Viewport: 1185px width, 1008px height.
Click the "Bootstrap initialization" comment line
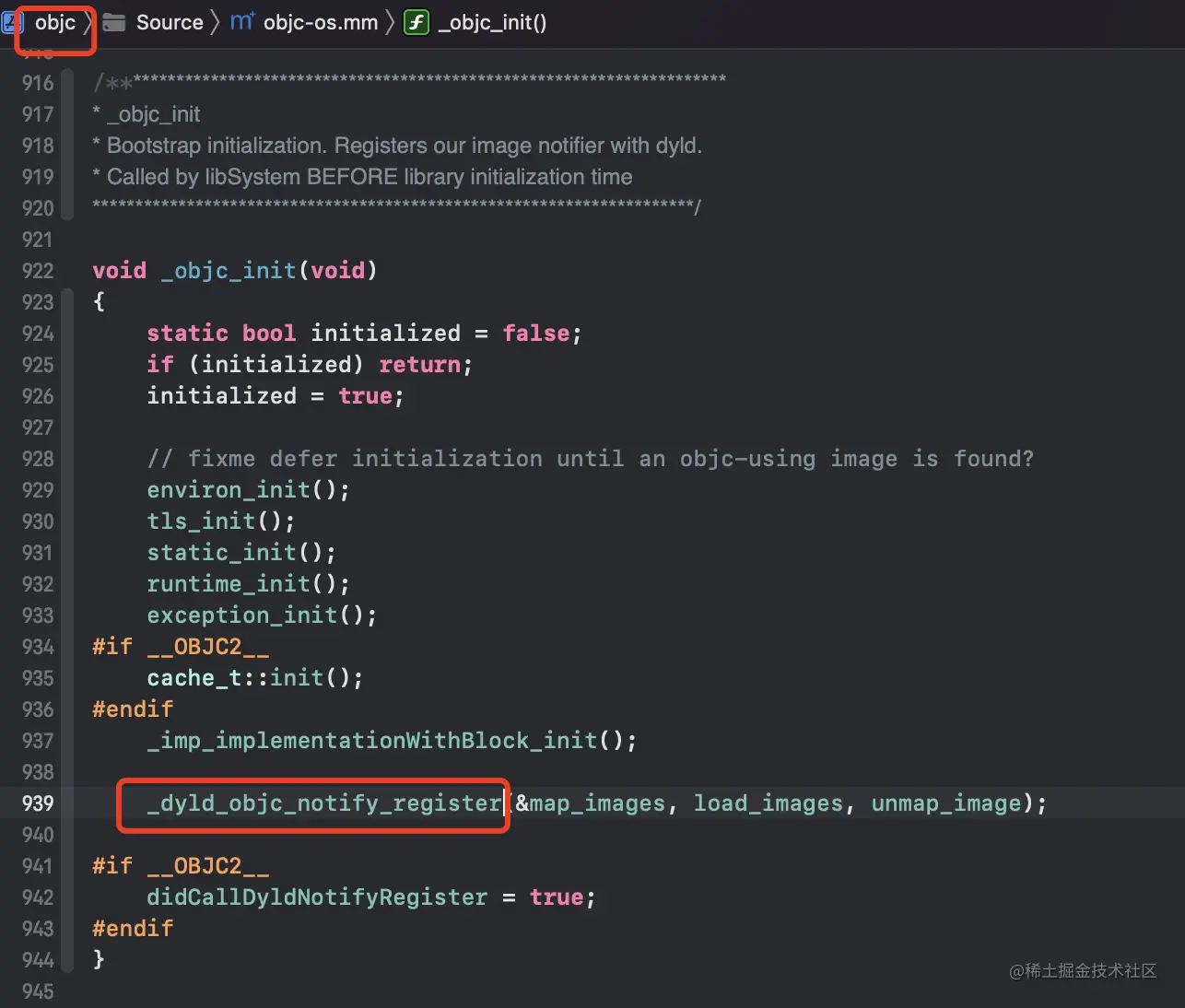click(397, 146)
